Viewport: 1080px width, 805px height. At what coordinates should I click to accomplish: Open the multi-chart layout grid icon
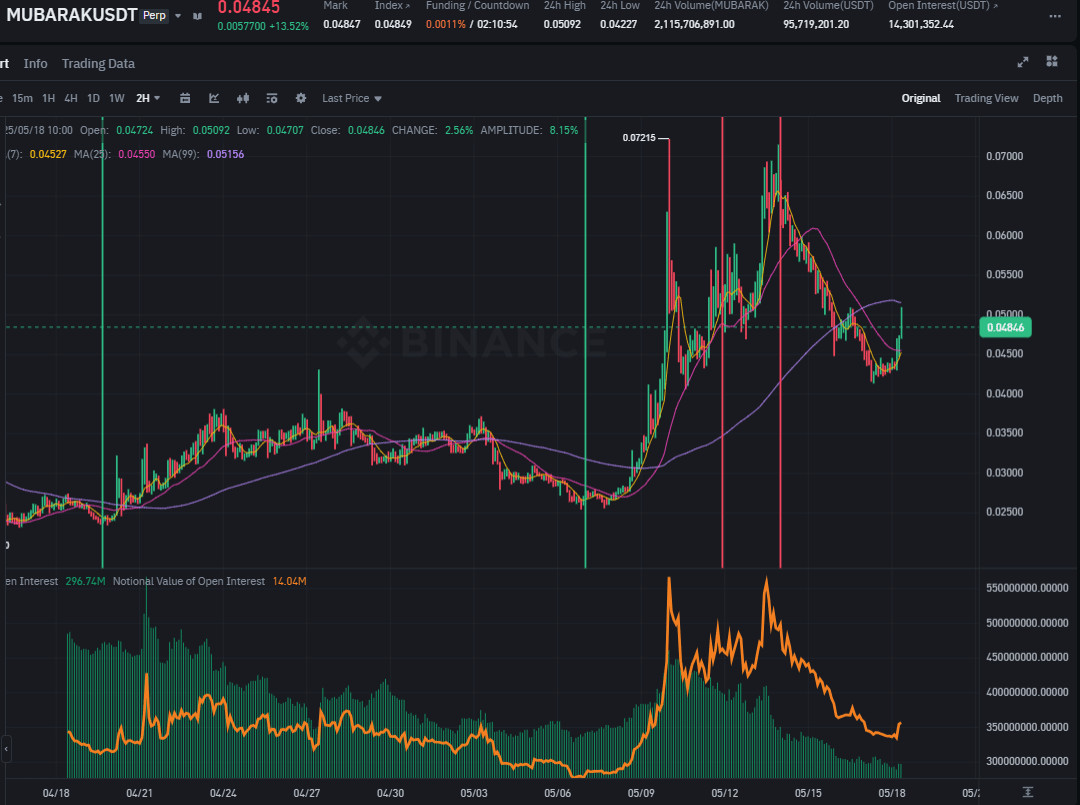point(1052,62)
